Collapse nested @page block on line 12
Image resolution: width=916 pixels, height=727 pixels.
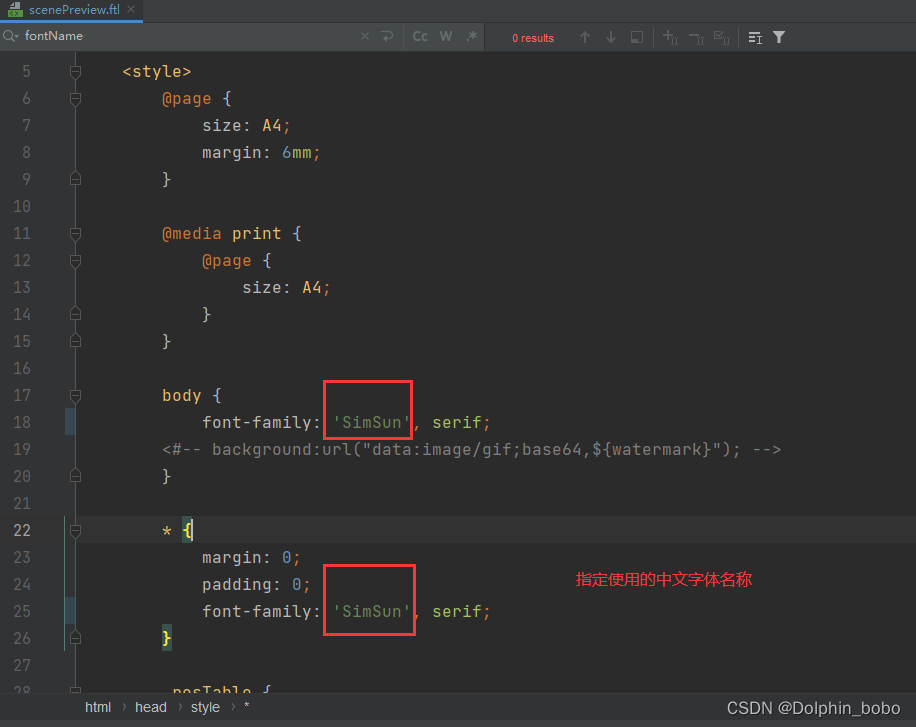coord(75,261)
